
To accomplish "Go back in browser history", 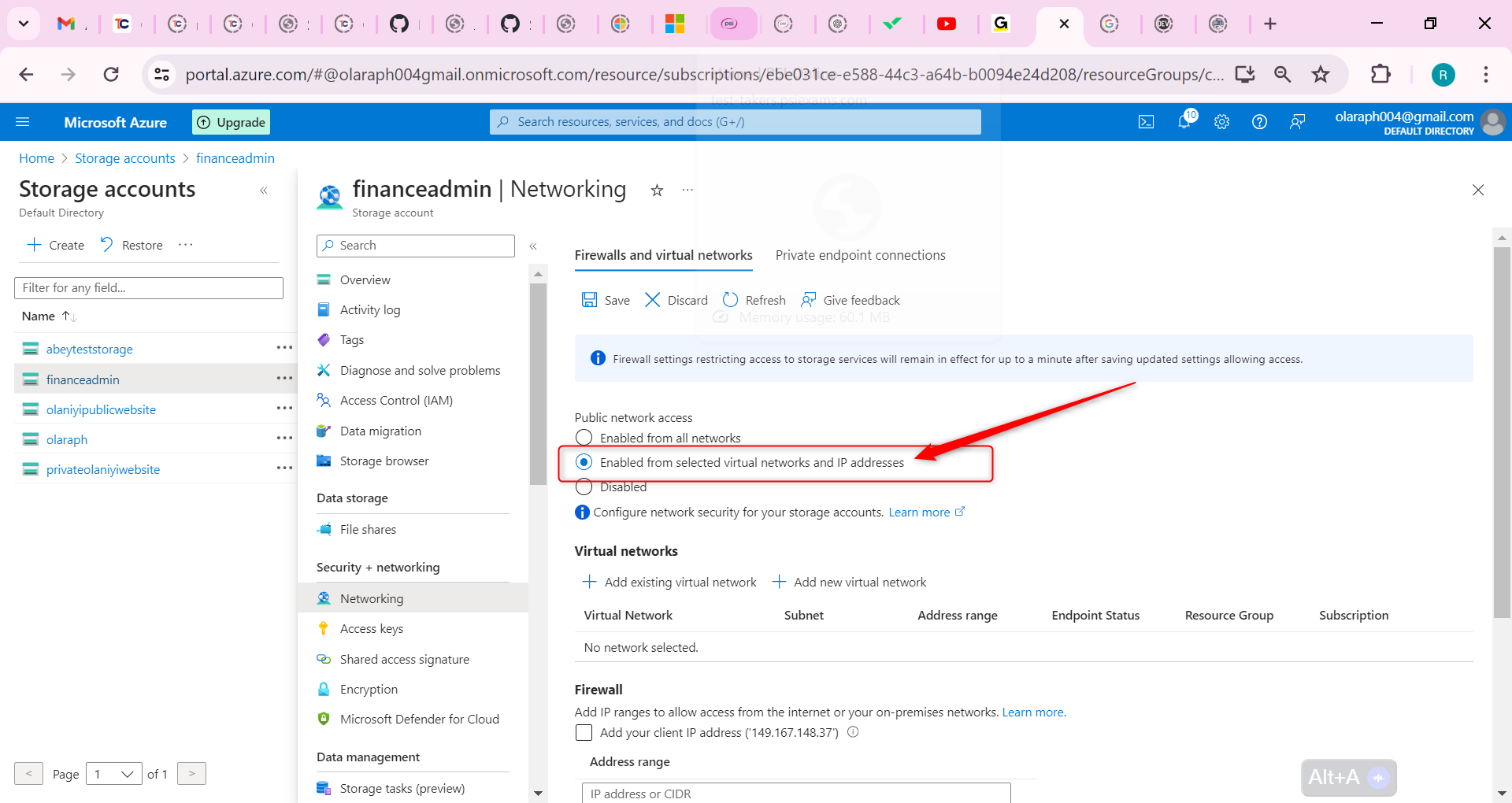I will (26, 74).
